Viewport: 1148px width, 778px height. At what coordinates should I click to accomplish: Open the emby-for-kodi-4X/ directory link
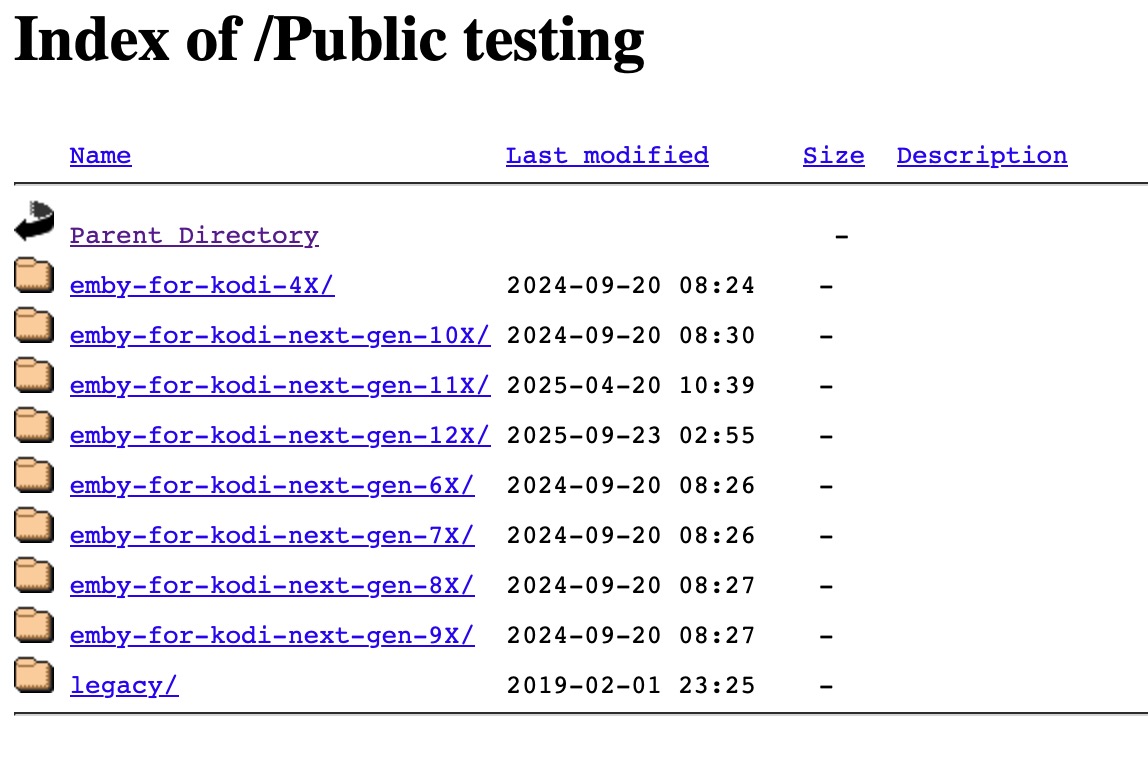pos(202,286)
